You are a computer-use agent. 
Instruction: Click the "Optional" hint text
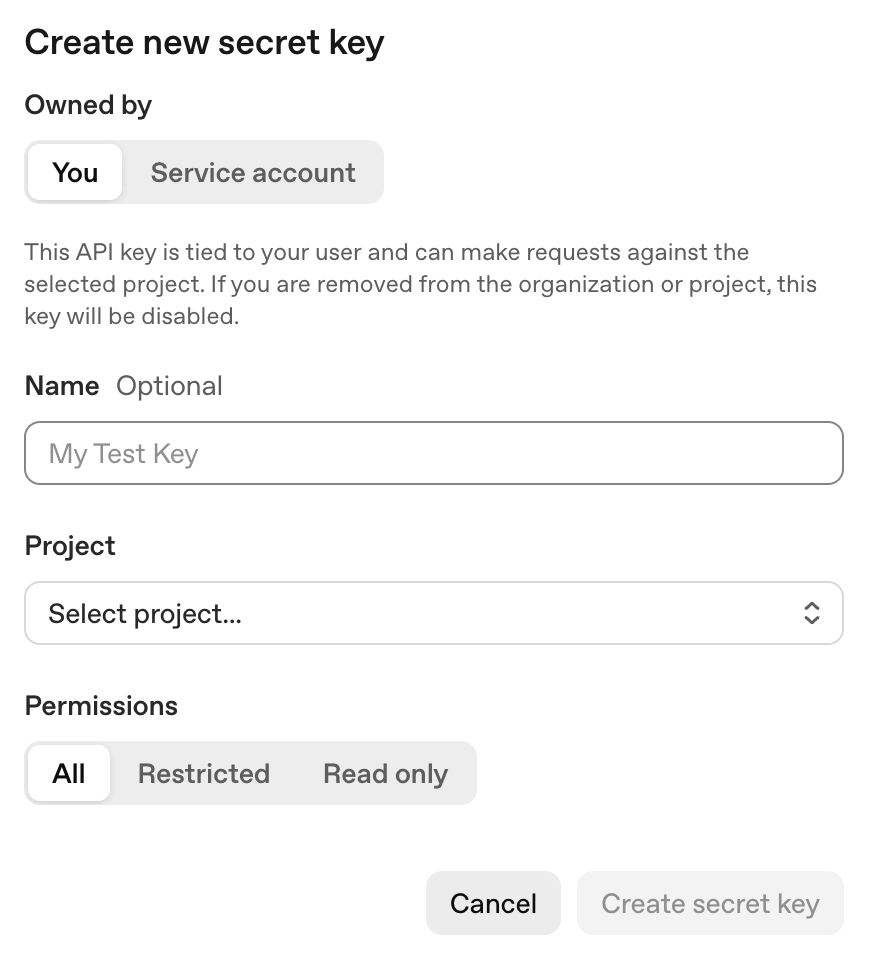point(169,386)
